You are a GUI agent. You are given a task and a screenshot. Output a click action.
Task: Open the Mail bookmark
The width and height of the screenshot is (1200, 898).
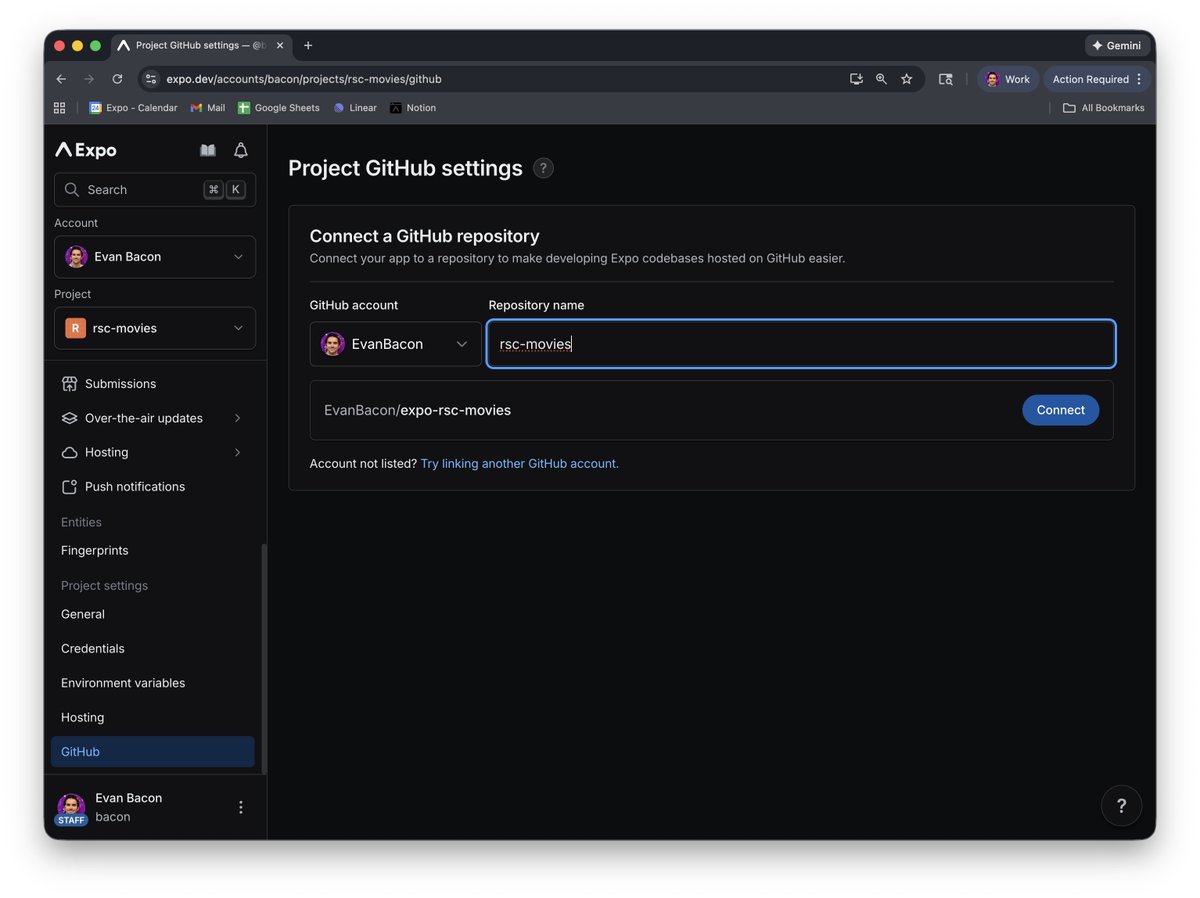208,108
